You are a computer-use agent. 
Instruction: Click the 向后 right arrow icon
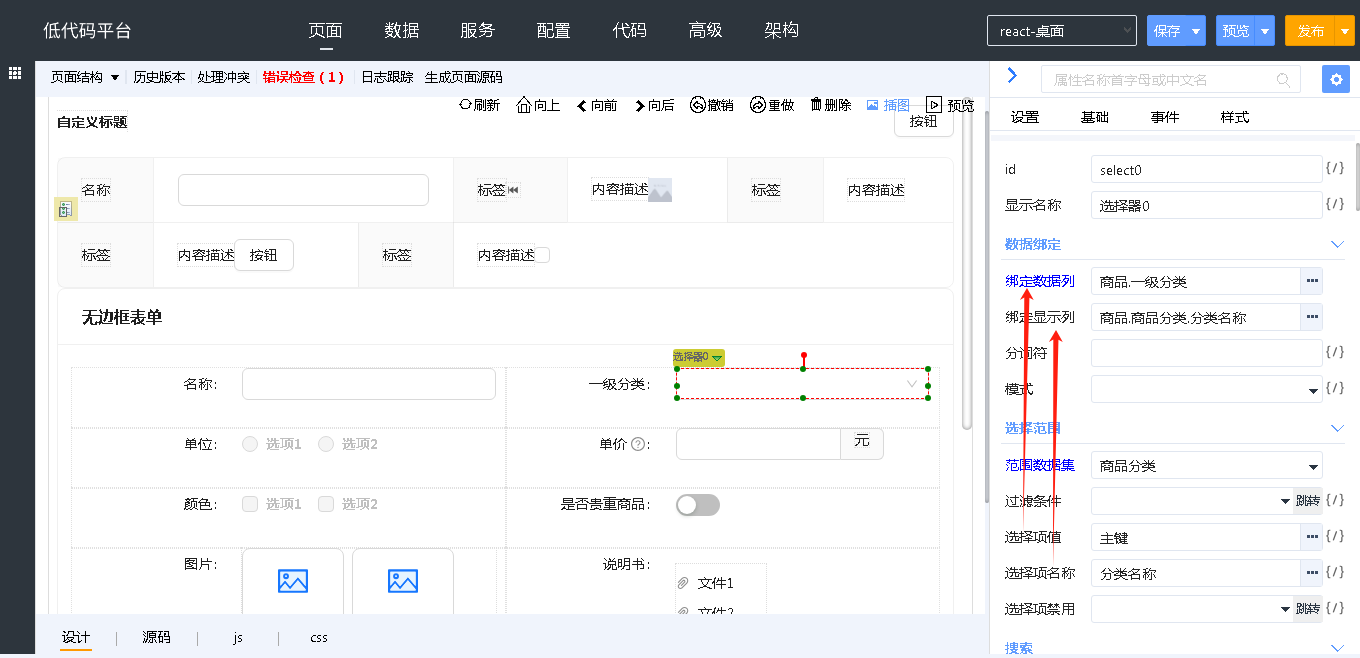pos(640,106)
